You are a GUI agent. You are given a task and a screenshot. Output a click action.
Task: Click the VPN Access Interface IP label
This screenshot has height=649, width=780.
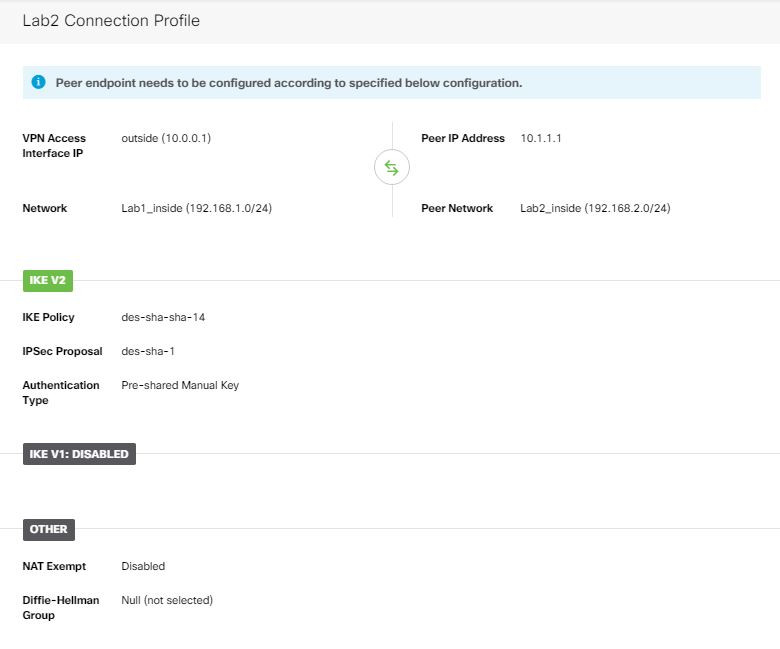pyautogui.click(x=54, y=146)
